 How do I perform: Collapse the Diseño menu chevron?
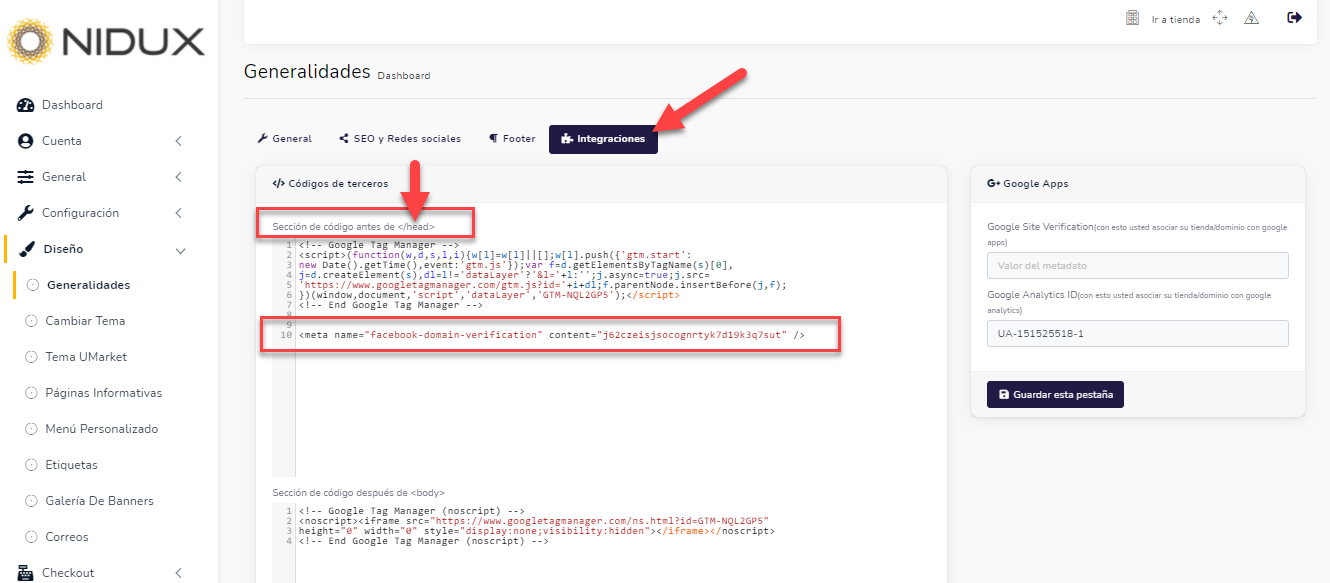click(x=180, y=250)
